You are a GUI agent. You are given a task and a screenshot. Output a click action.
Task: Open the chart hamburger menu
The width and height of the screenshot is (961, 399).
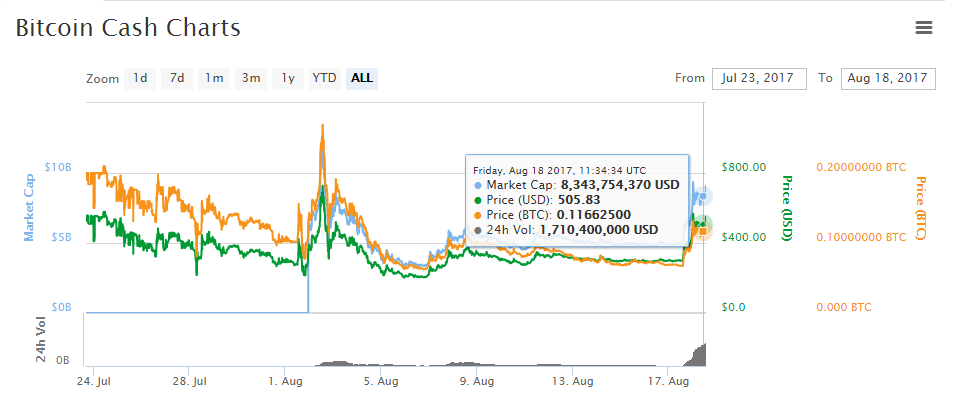pyautogui.click(x=924, y=28)
